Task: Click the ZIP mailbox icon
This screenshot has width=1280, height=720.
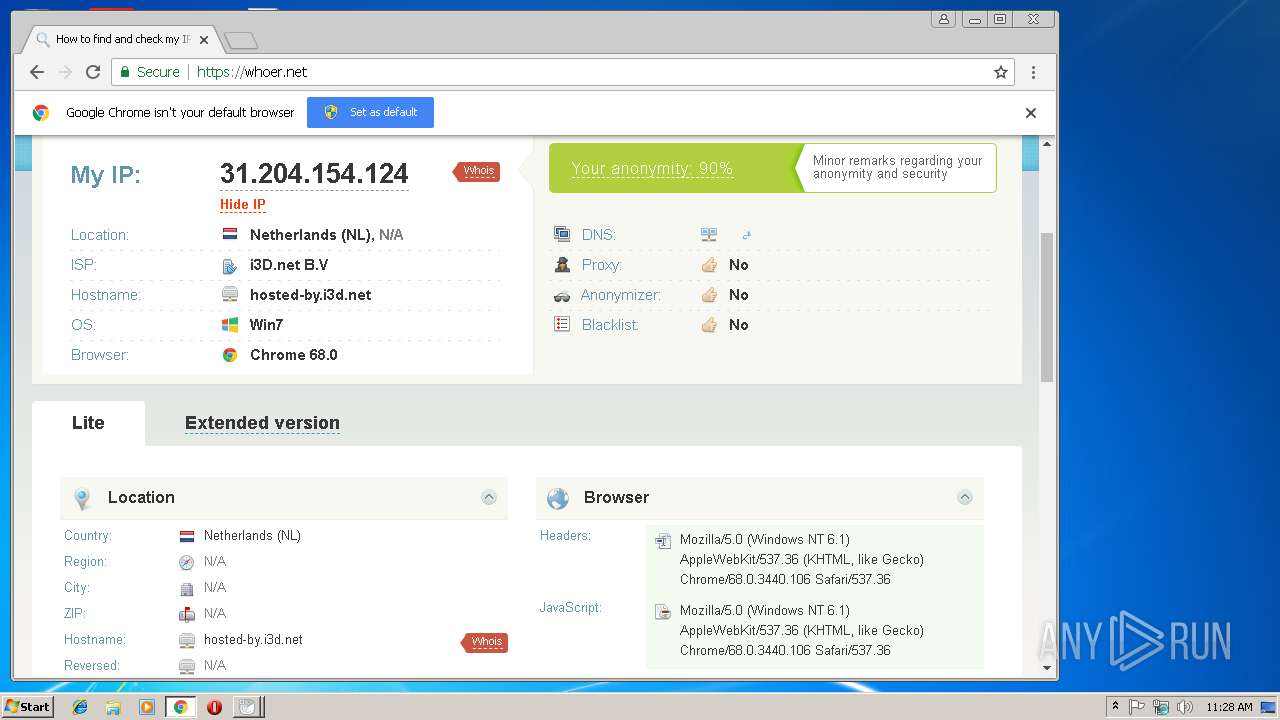Action: click(186, 614)
